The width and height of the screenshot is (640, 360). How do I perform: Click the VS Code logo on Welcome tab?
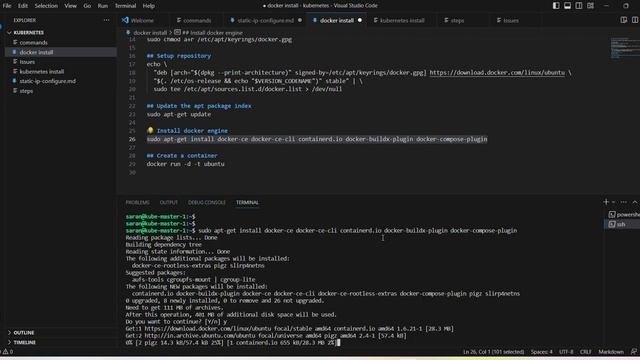125,20
